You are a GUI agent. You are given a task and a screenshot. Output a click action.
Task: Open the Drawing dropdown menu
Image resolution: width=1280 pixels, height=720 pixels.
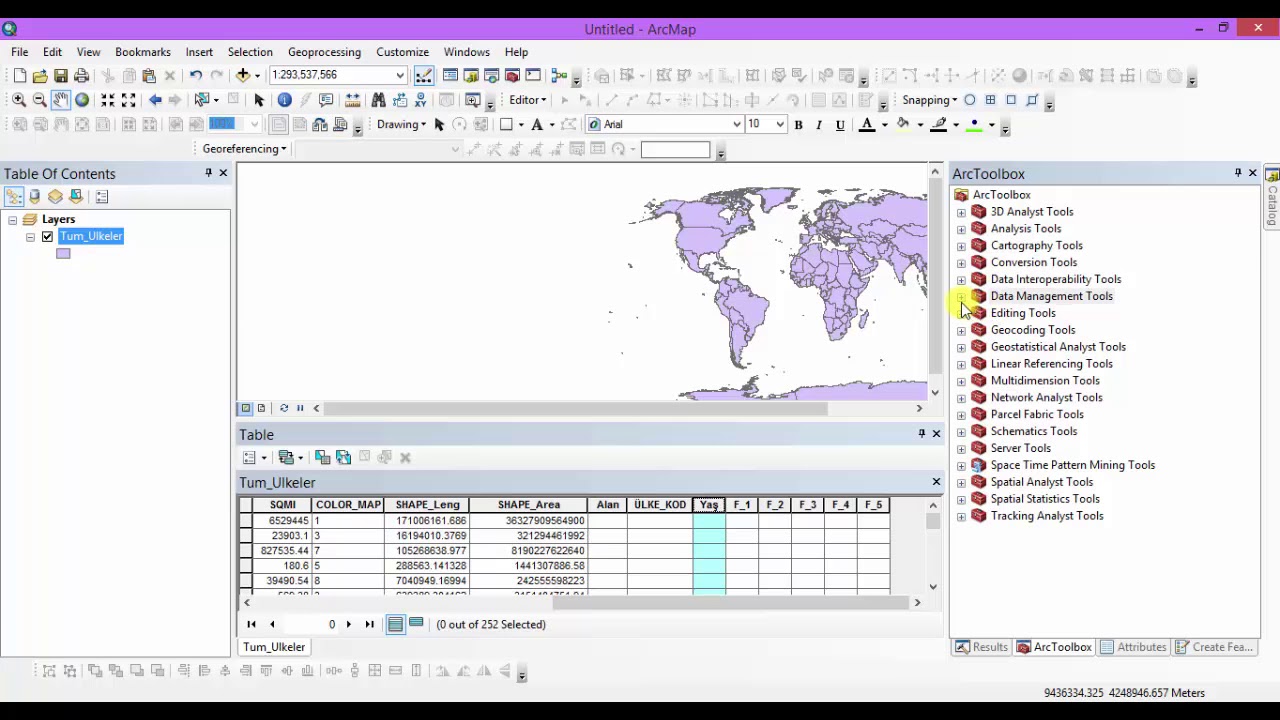(x=401, y=125)
